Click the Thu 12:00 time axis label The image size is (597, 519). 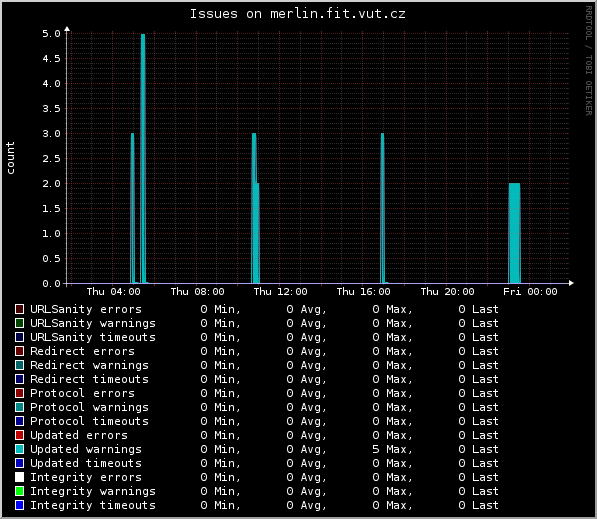point(280,292)
